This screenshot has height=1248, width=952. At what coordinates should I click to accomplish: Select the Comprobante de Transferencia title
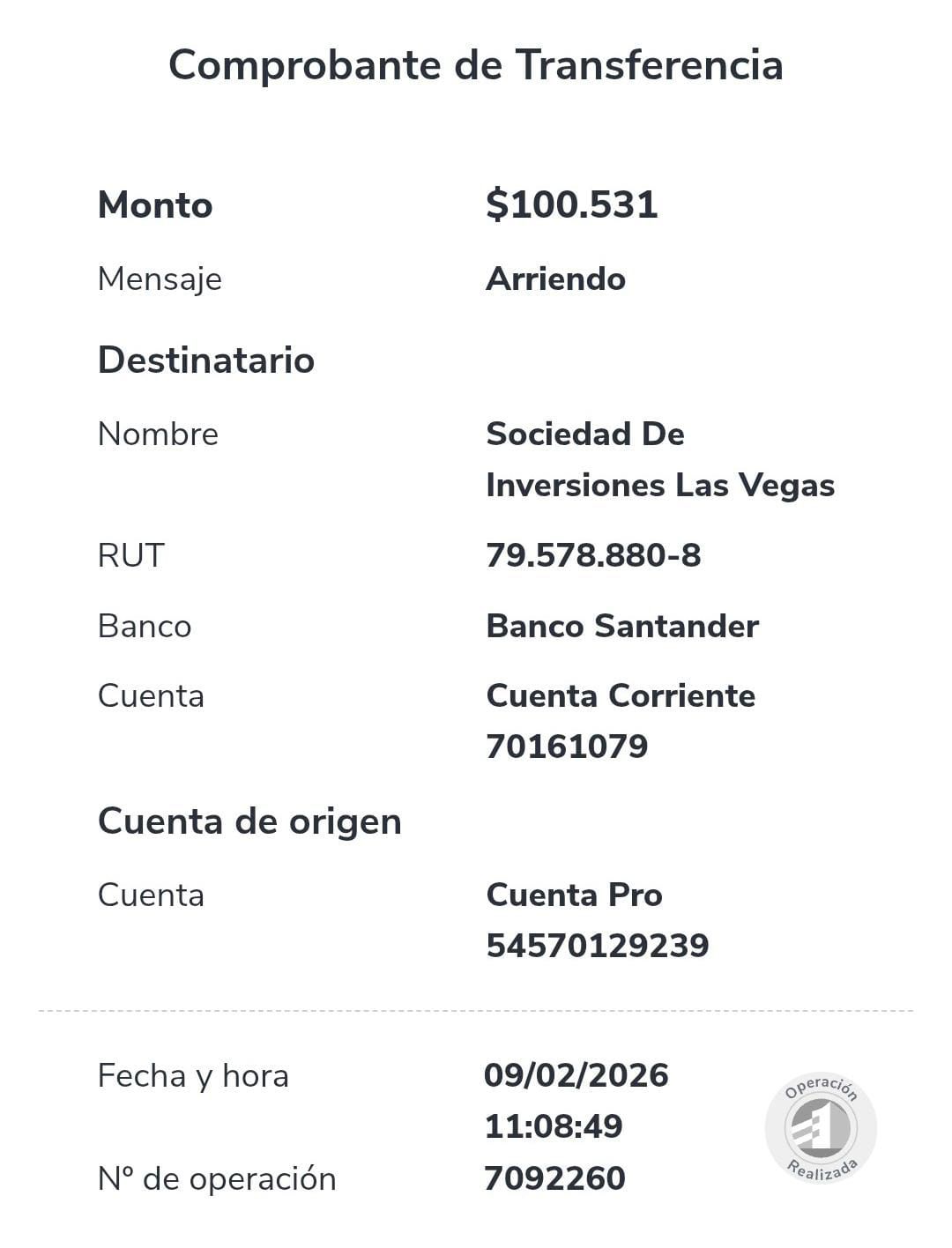tap(476, 65)
